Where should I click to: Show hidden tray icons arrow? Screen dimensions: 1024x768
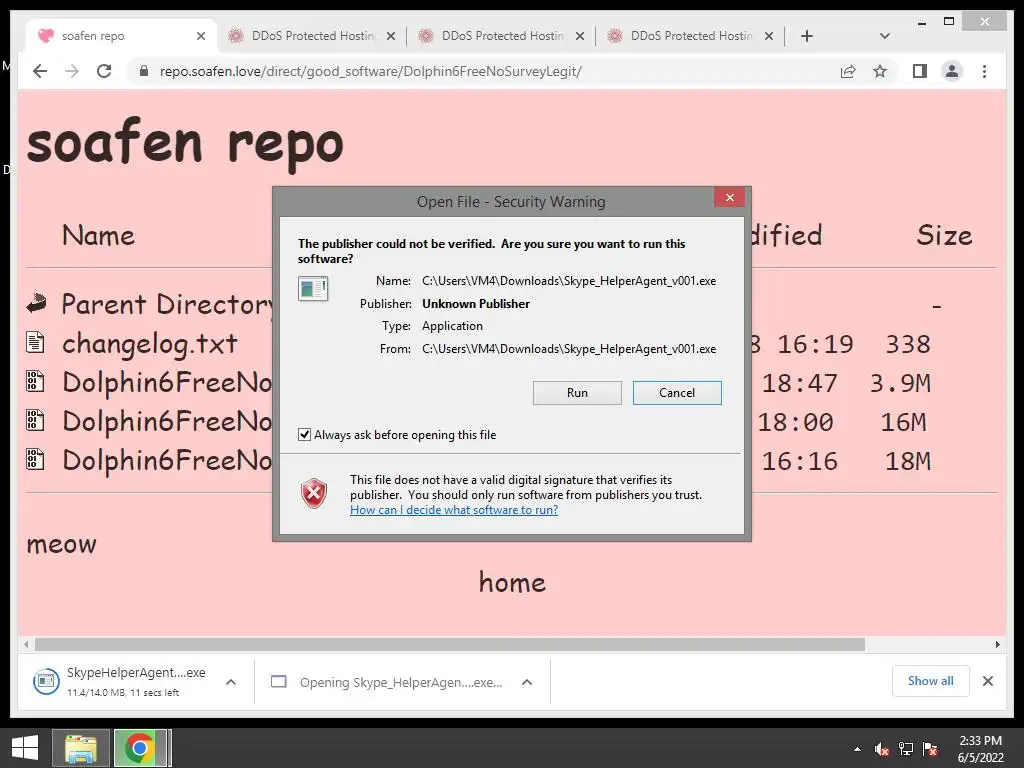[x=857, y=749]
